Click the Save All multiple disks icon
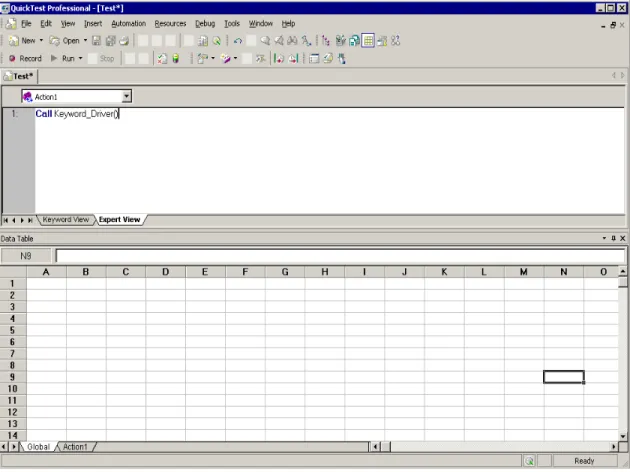The image size is (630, 472). point(110,41)
